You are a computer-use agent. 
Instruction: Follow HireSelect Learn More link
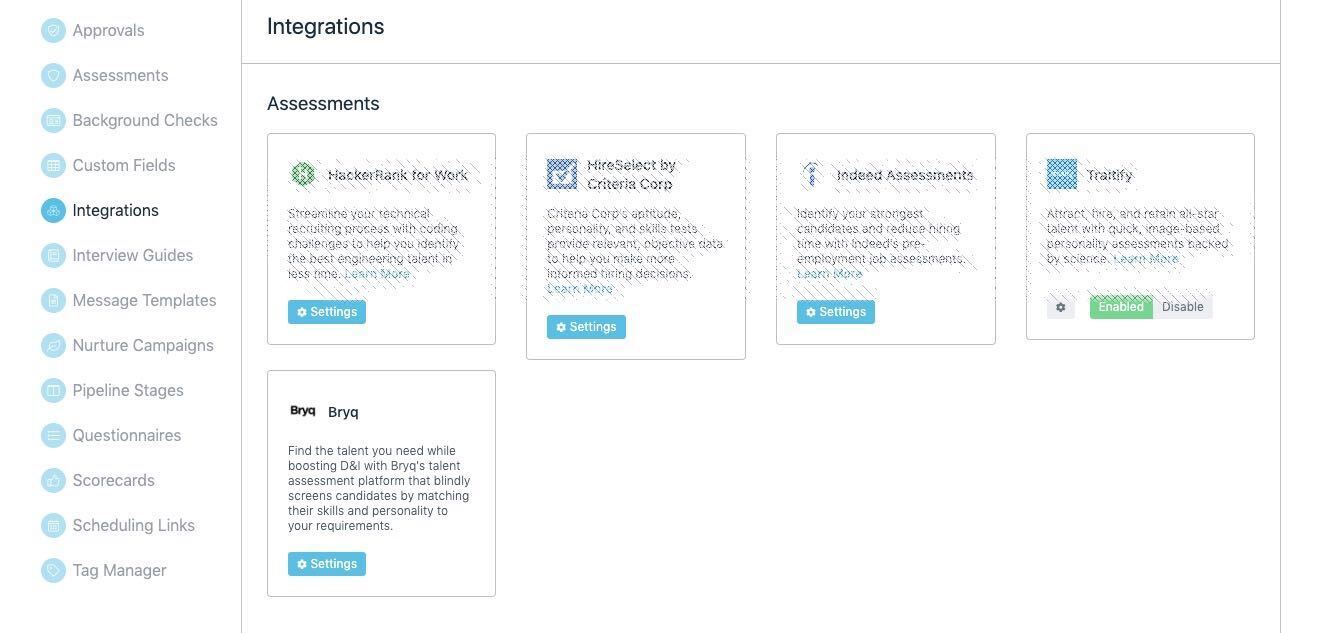tap(580, 289)
